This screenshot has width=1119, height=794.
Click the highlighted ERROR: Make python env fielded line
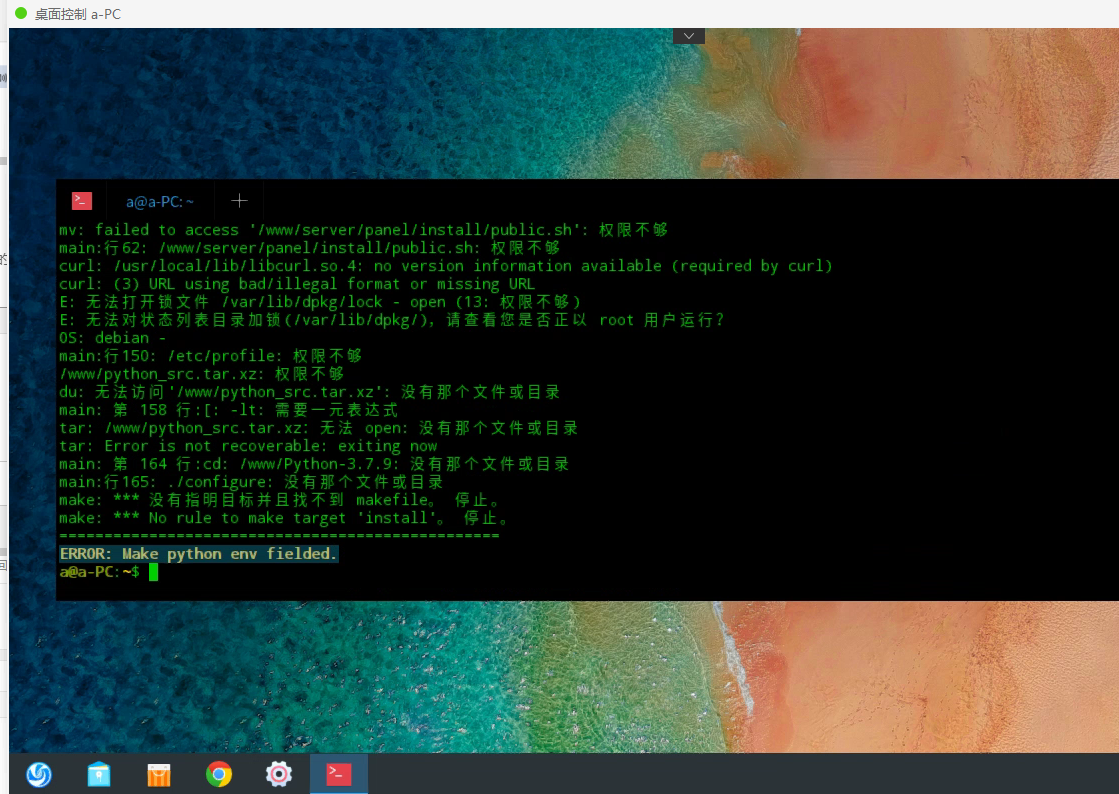point(198,554)
